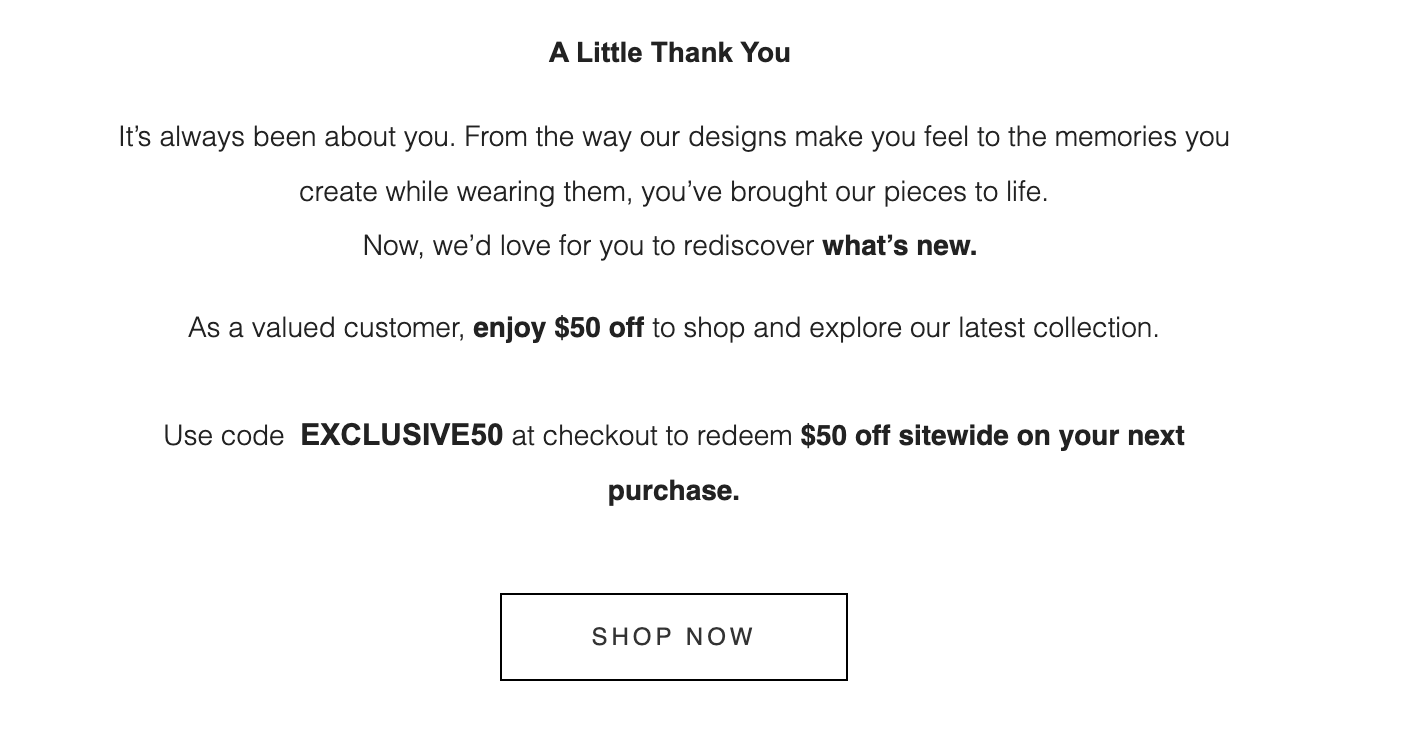Image resolution: width=1418 pixels, height=754 pixels.
Task: Click $50 off sitewide on your next purchase
Action: click(x=992, y=435)
